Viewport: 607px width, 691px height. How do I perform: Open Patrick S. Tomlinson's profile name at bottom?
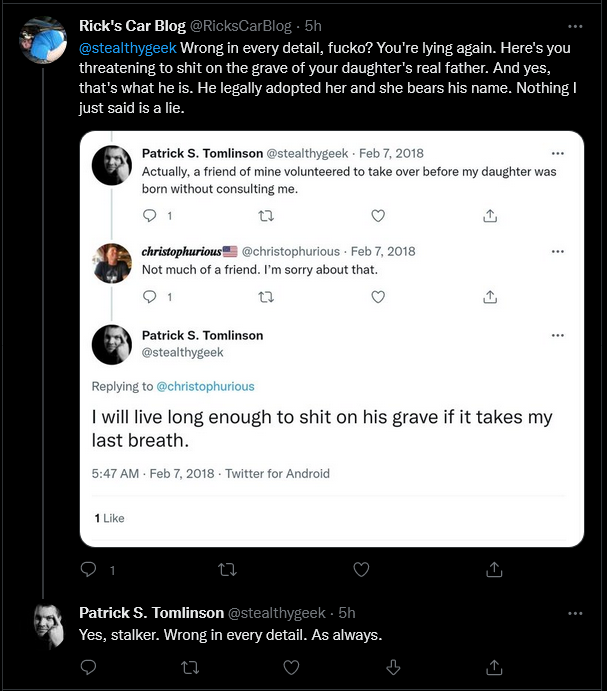coord(152,613)
